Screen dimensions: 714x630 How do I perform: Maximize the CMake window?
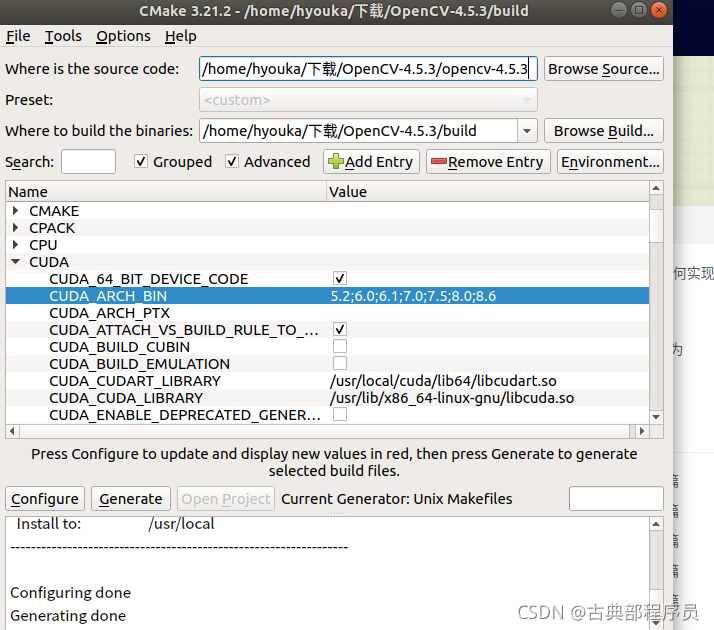click(639, 10)
